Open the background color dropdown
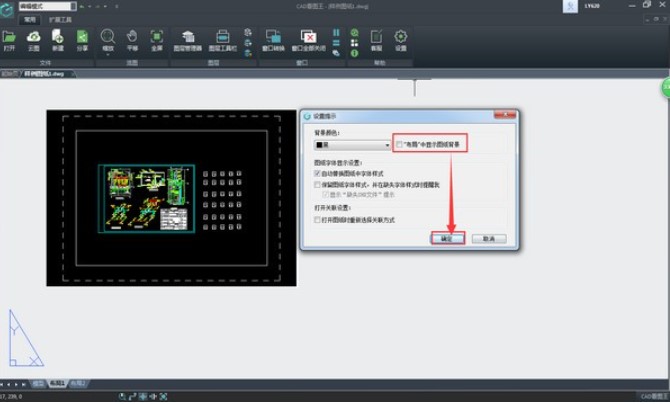The height and width of the screenshot is (404, 670). coord(353,145)
